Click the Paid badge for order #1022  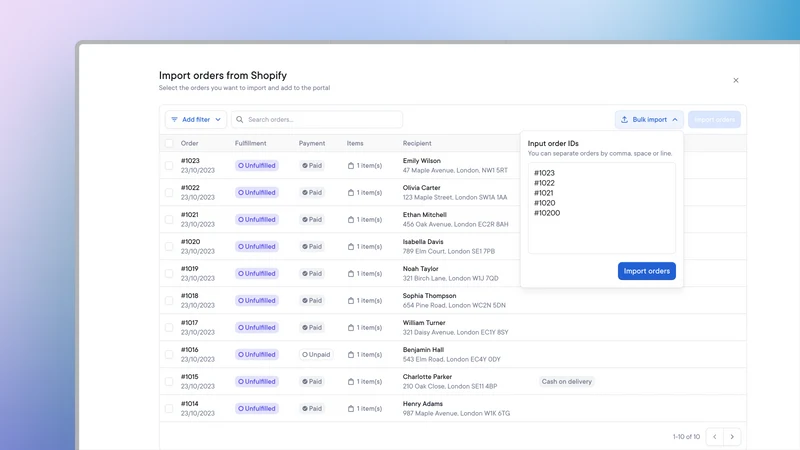pyautogui.click(x=312, y=192)
